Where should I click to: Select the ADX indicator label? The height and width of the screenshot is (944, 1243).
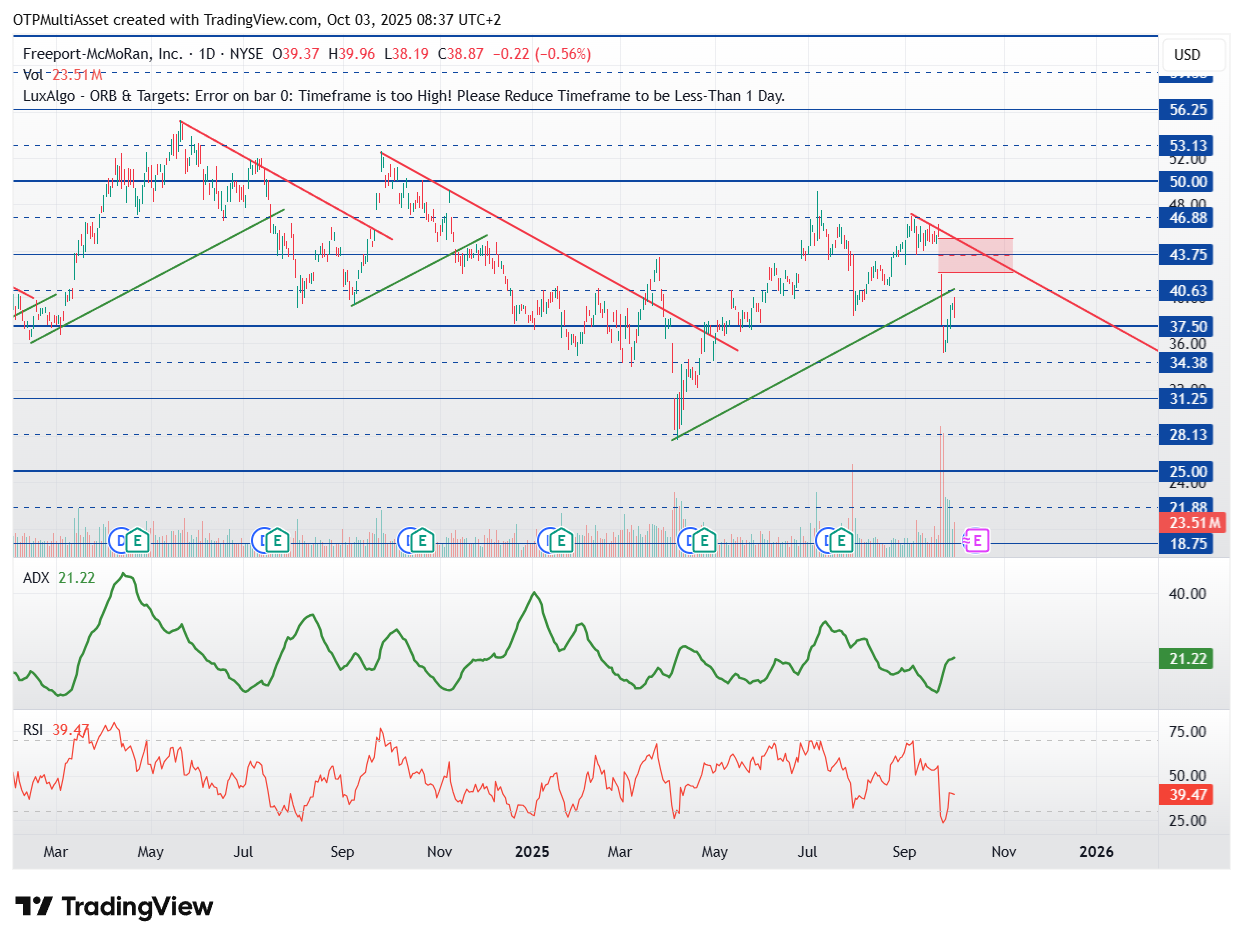point(34,577)
